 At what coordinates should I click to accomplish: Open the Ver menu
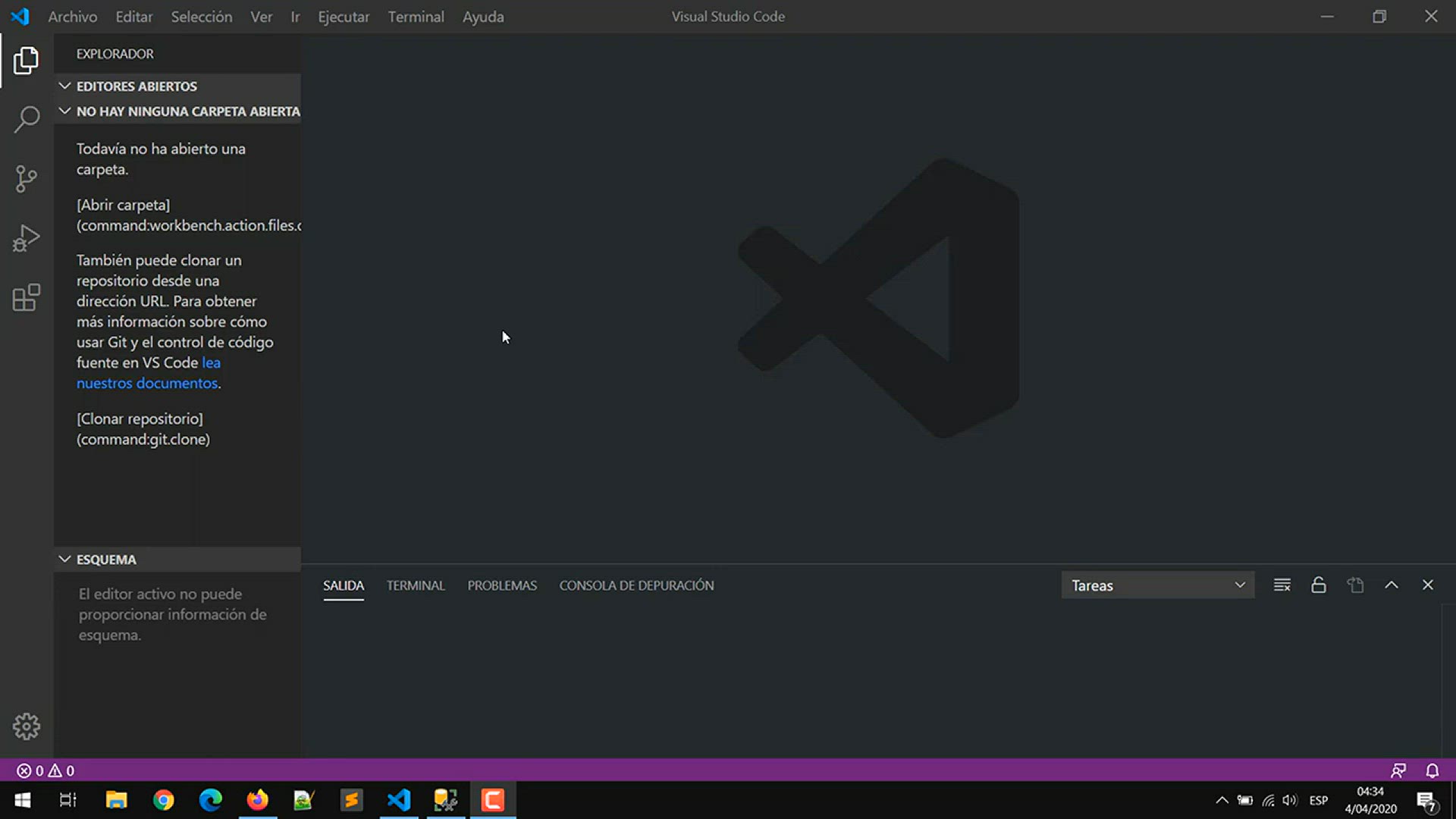point(262,17)
